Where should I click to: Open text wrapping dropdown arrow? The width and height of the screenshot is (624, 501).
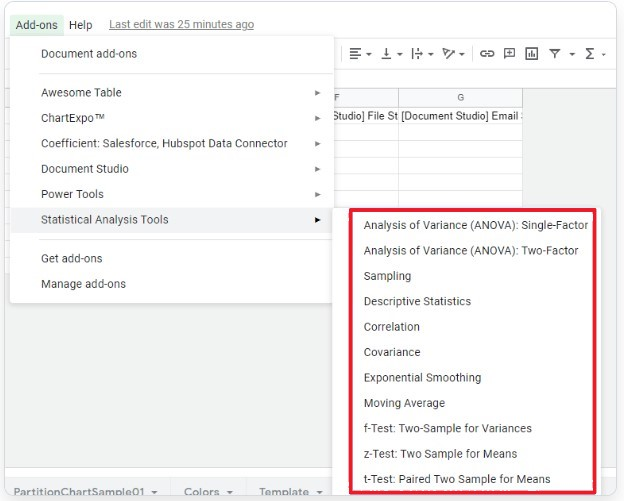431,55
